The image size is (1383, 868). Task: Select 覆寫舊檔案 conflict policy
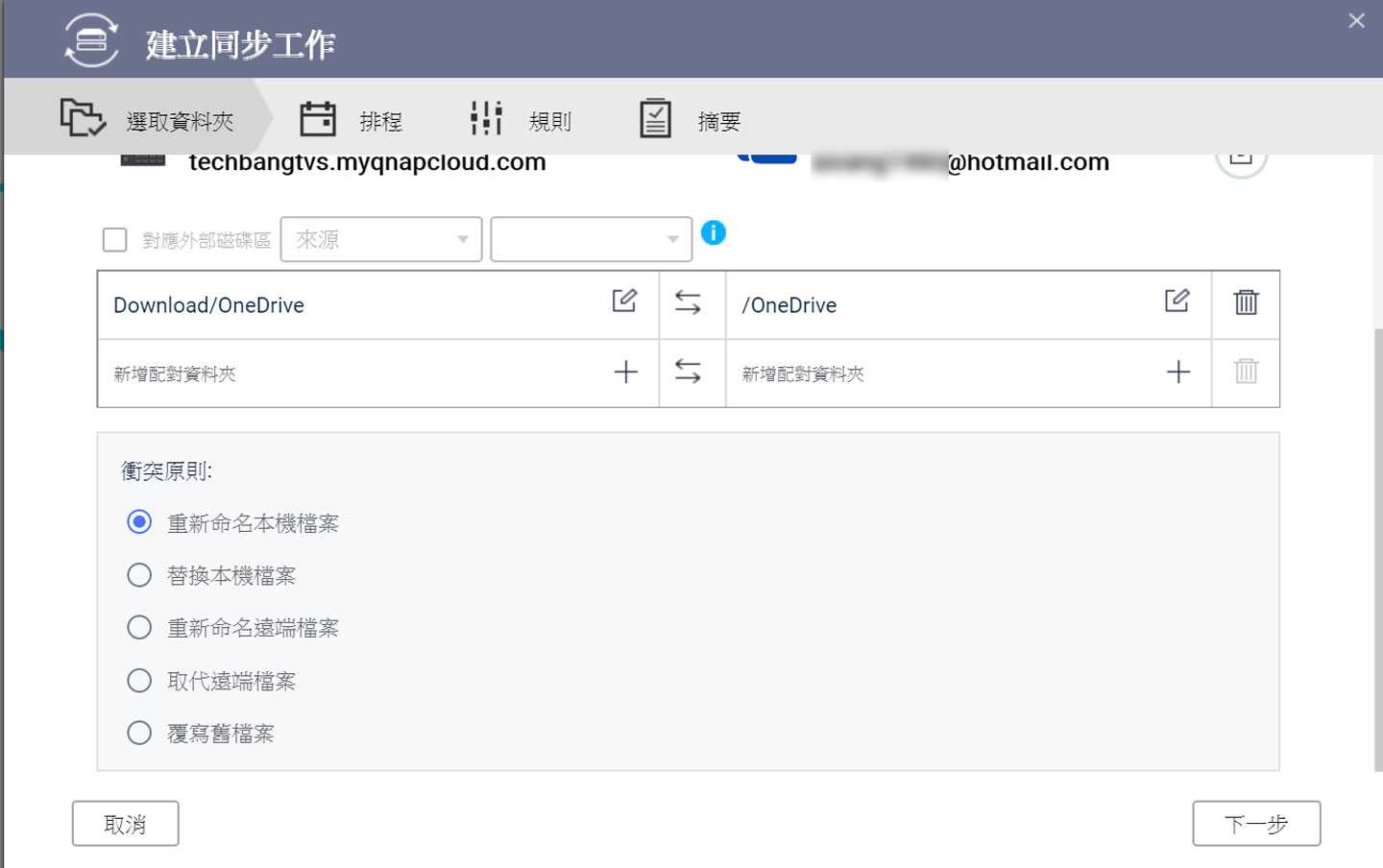pos(139,734)
